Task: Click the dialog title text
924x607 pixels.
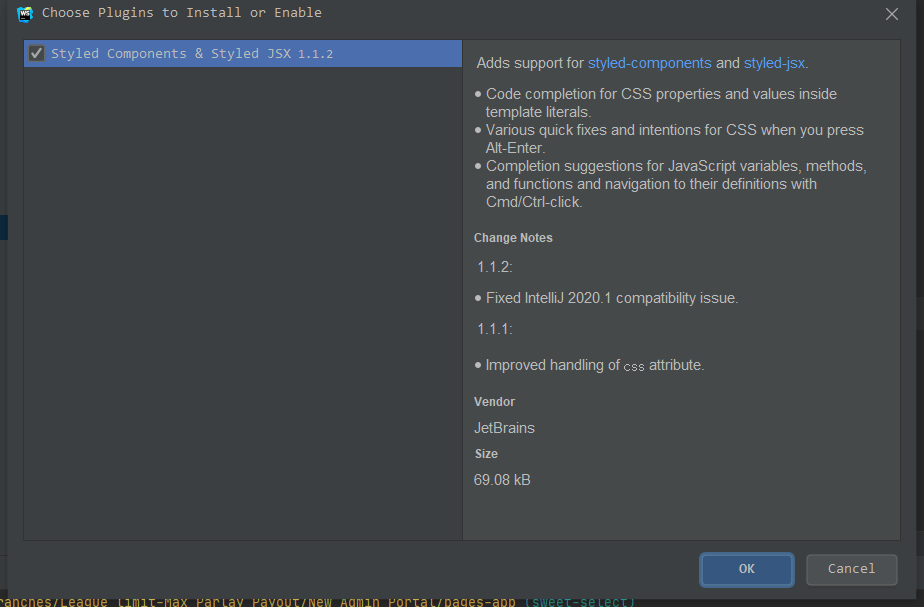Action: [181, 13]
